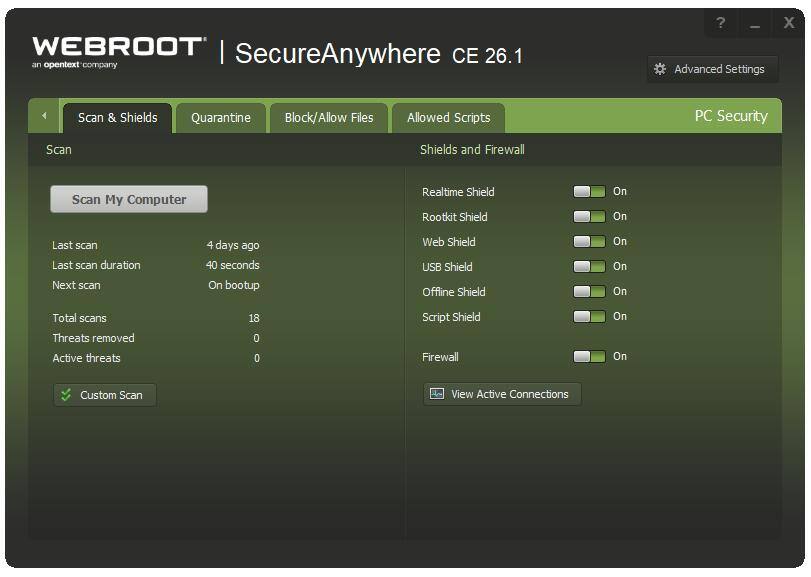This screenshot has height=577, width=811.
Task: Click the help question mark icon
Action: point(721,24)
